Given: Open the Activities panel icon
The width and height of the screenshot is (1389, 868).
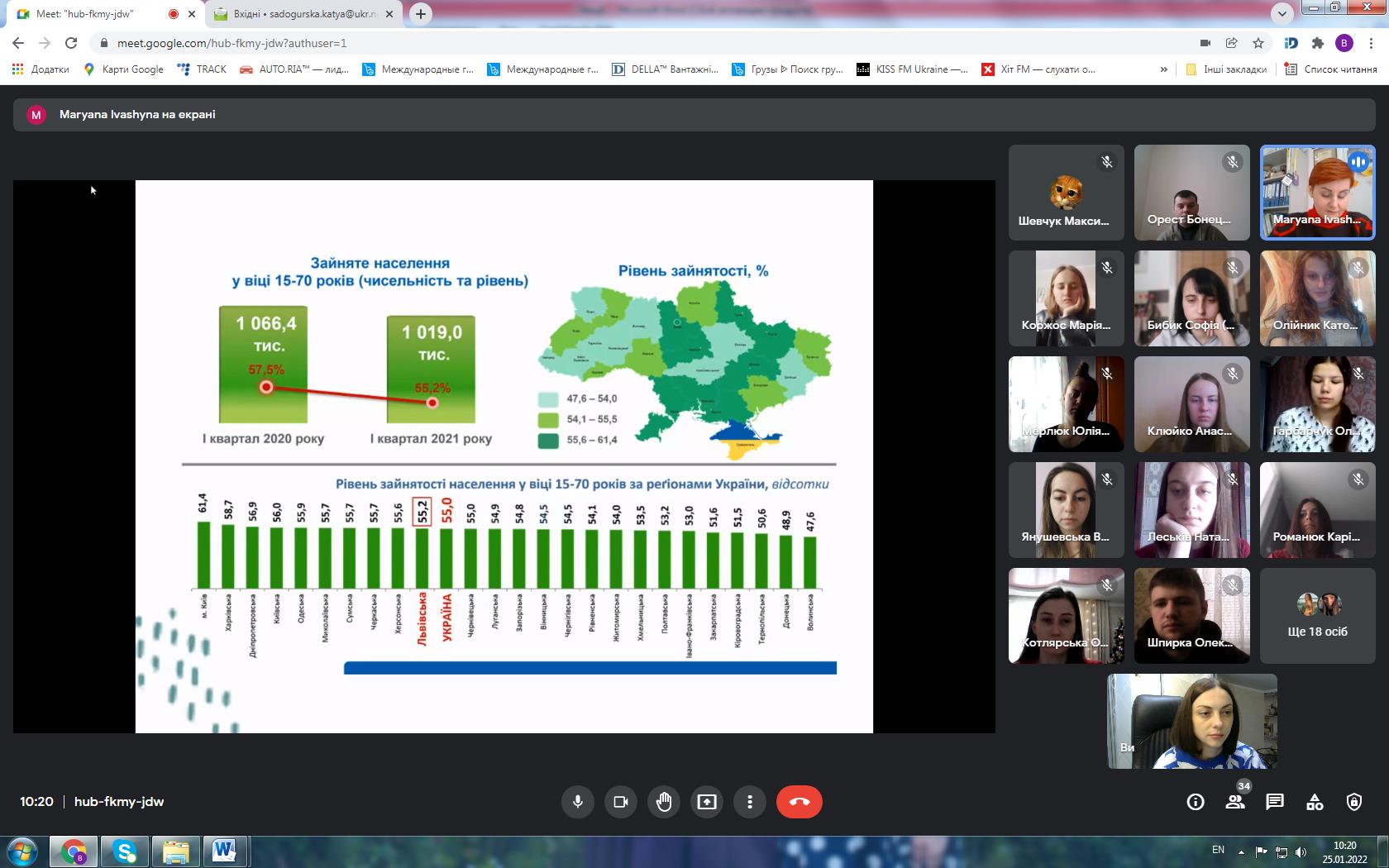Looking at the screenshot, I should [x=1315, y=802].
